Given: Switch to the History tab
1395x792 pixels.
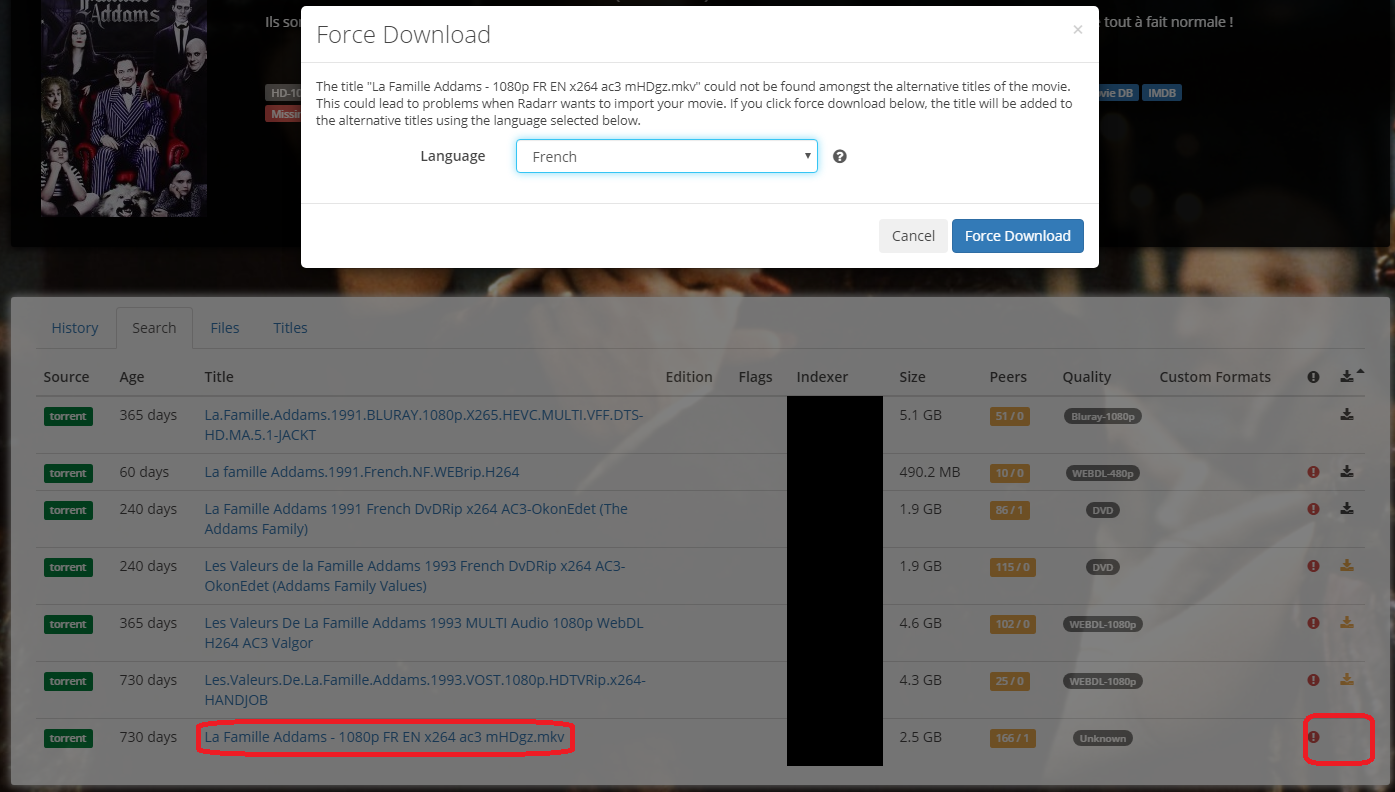Looking at the screenshot, I should tap(75, 328).
